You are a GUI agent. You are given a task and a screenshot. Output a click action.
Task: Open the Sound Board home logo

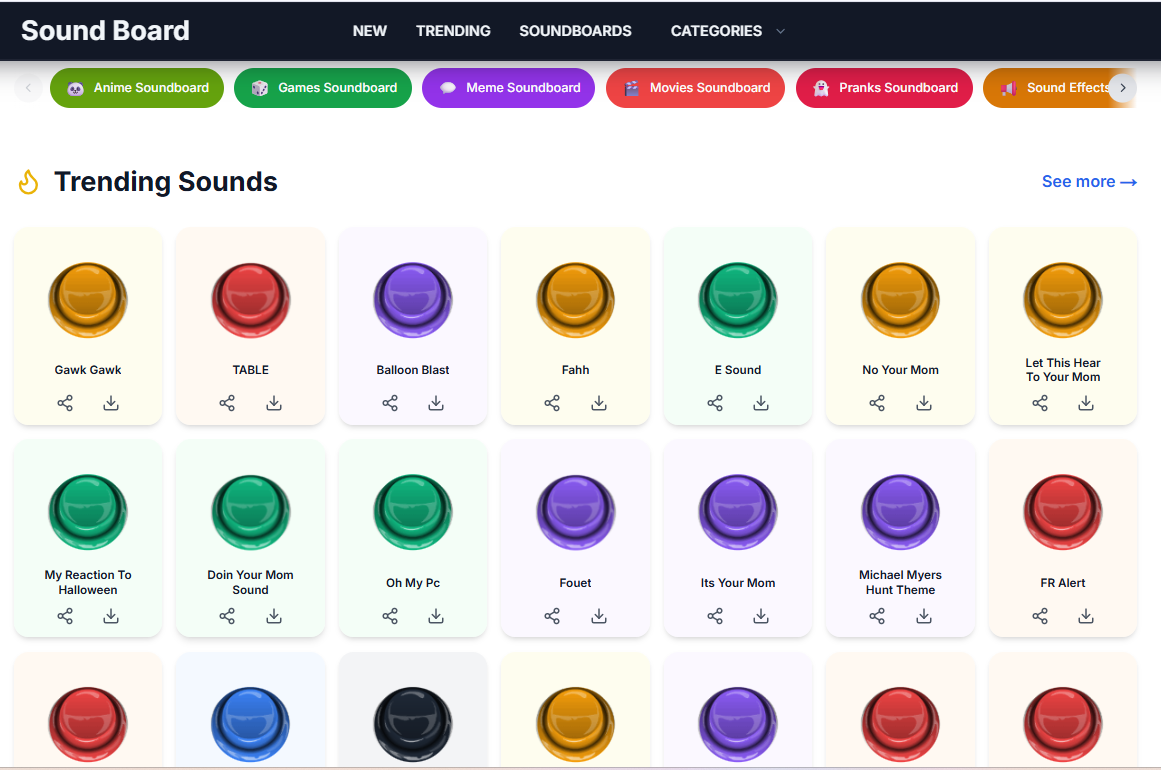coord(105,31)
